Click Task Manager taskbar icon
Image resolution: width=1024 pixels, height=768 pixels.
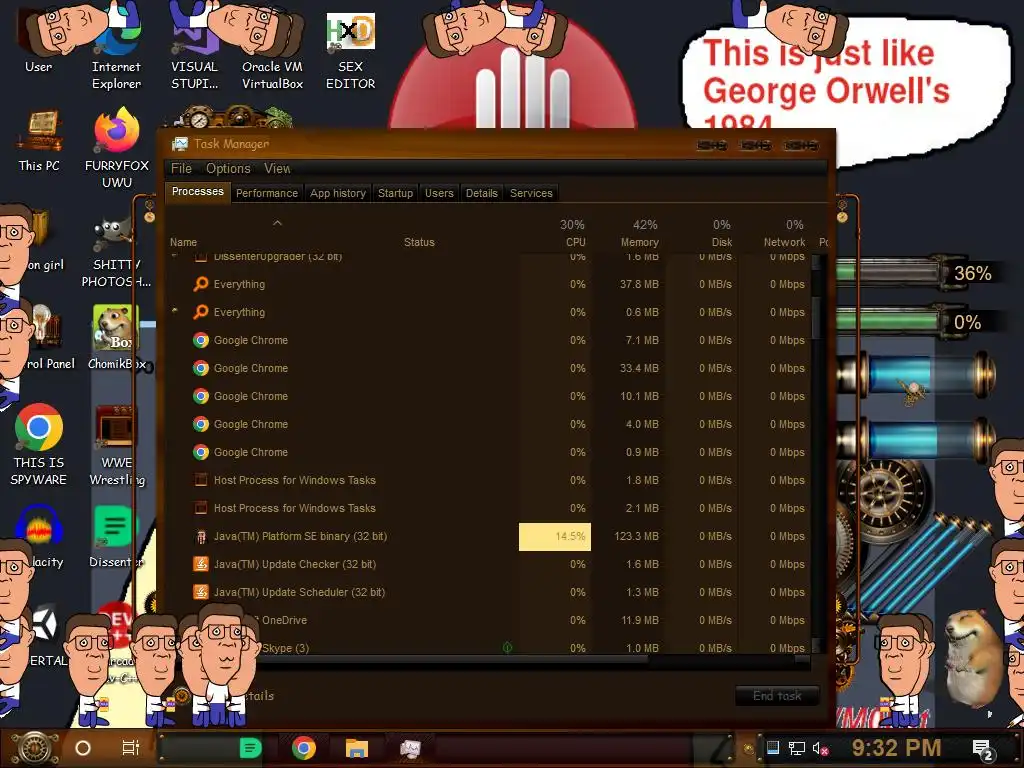[411, 748]
